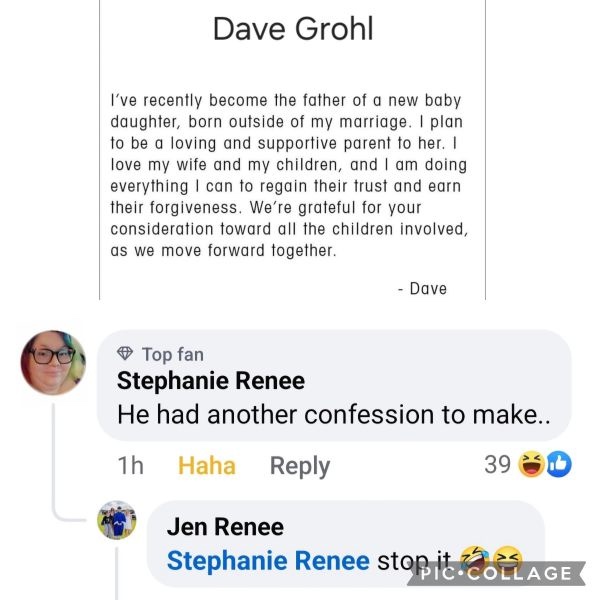Click the Dave Grohl heading

pos(293,29)
